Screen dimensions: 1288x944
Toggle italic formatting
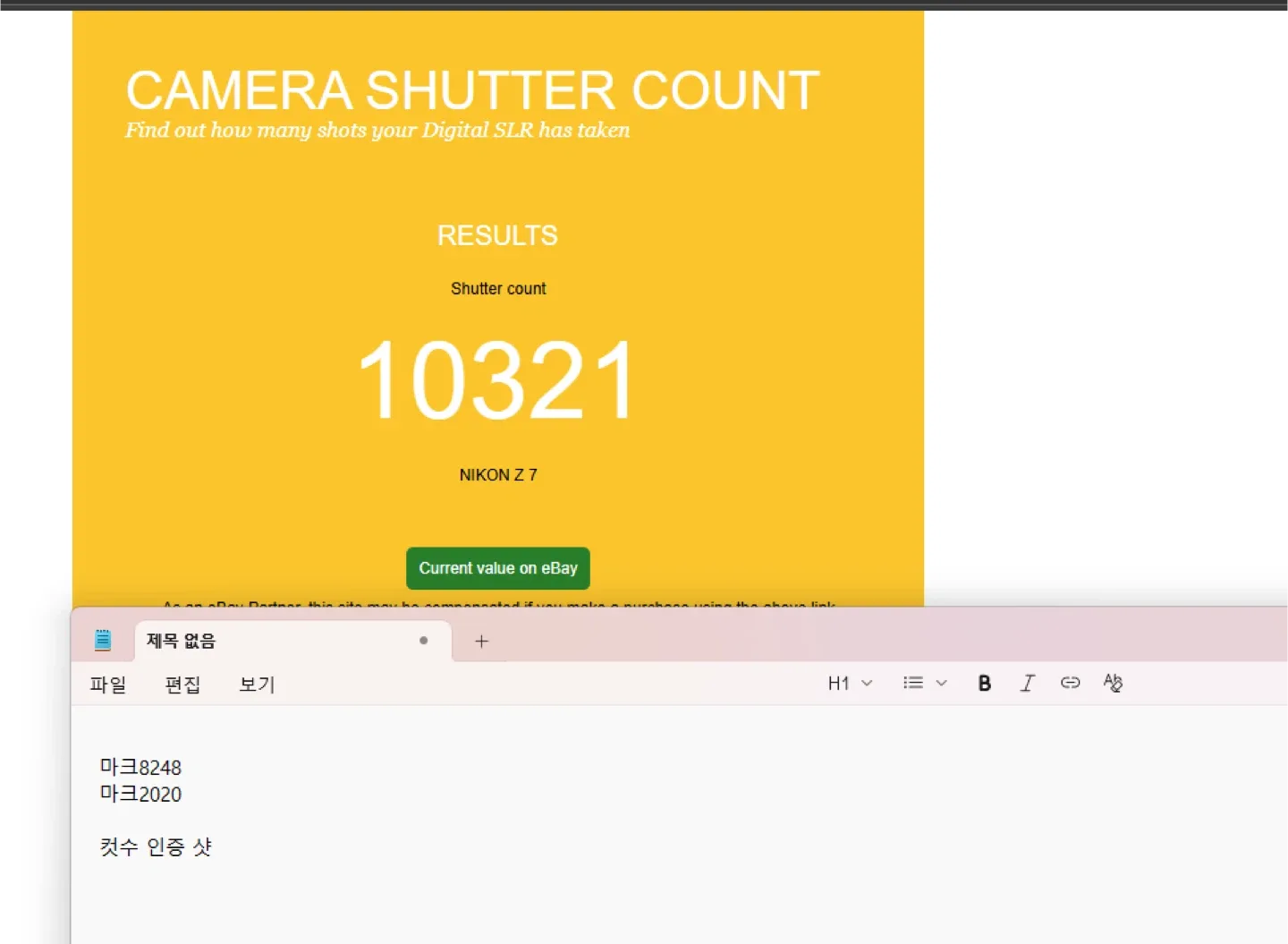(x=1028, y=684)
